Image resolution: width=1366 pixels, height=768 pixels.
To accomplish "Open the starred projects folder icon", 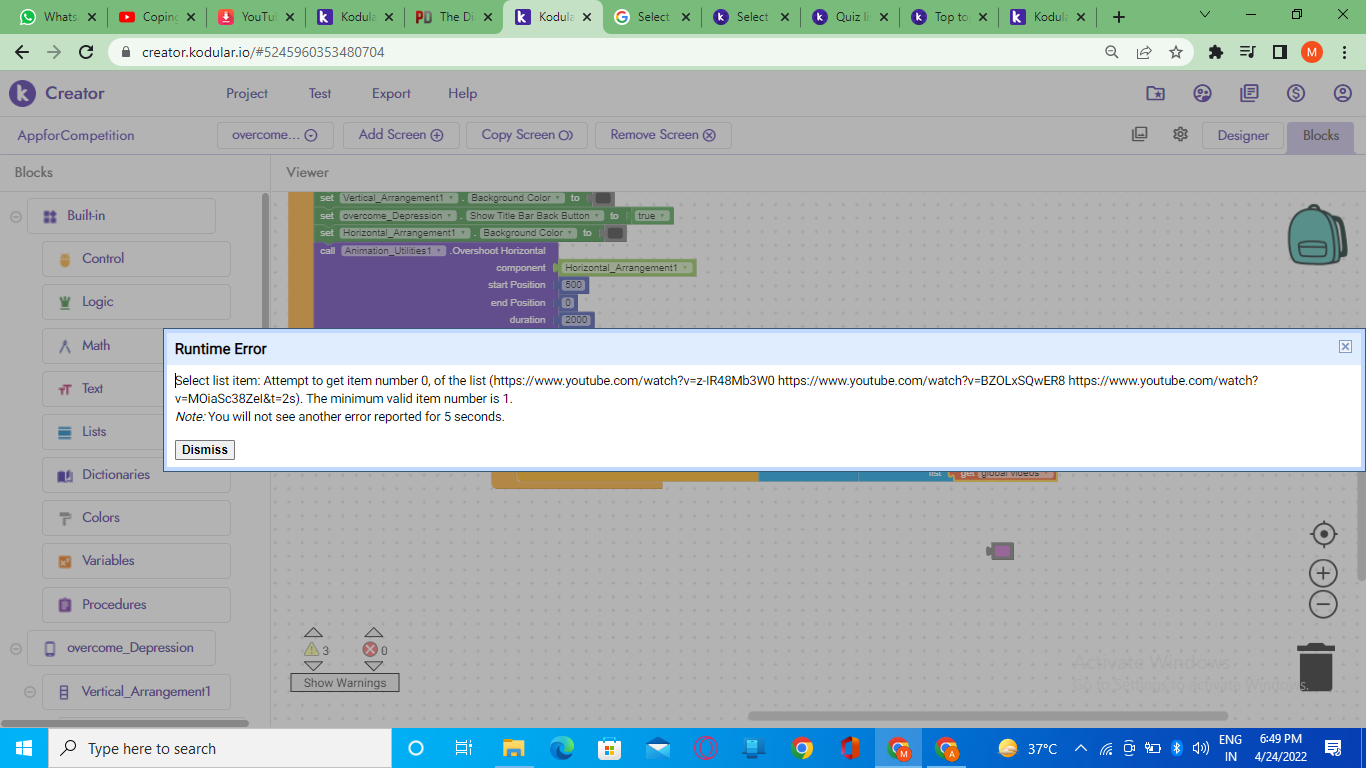I will (1155, 93).
